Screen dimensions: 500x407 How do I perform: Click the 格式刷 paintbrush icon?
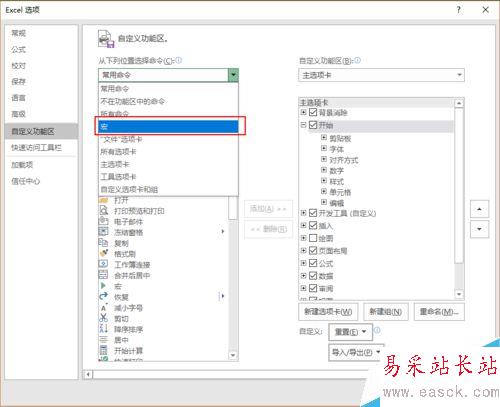click(104, 253)
